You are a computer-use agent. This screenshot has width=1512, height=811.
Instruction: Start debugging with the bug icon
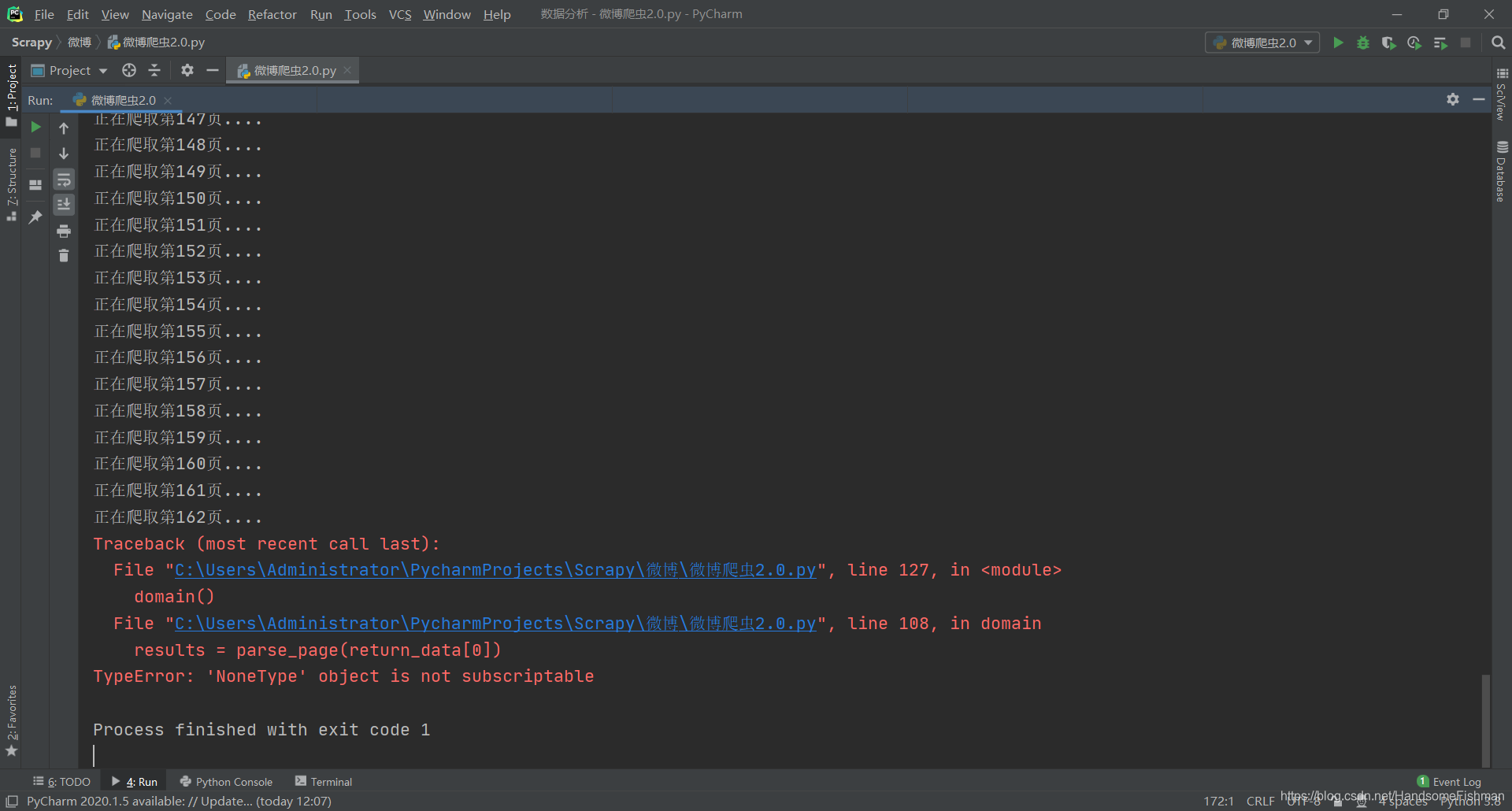pyautogui.click(x=1363, y=43)
